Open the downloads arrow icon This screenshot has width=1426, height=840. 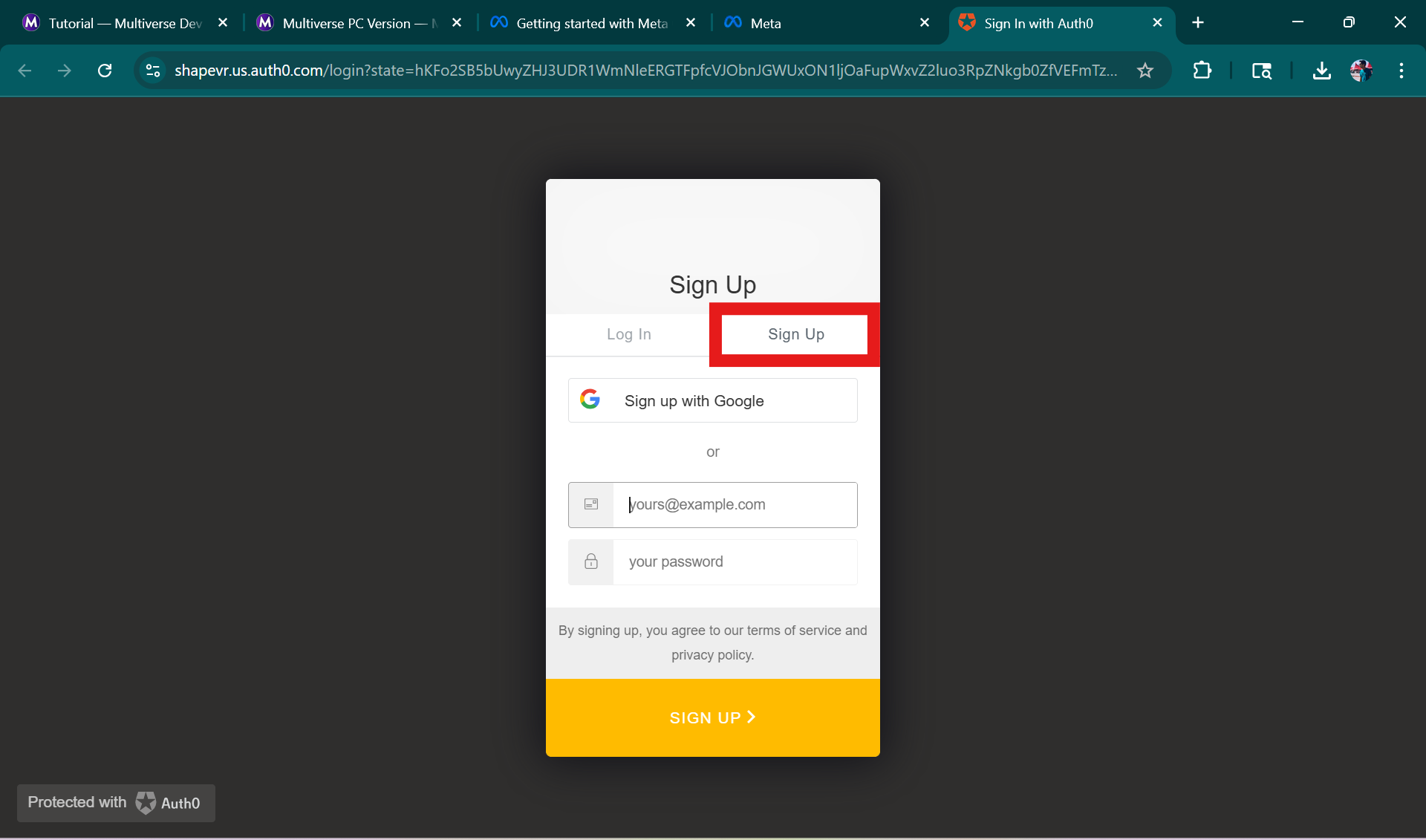[1321, 71]
